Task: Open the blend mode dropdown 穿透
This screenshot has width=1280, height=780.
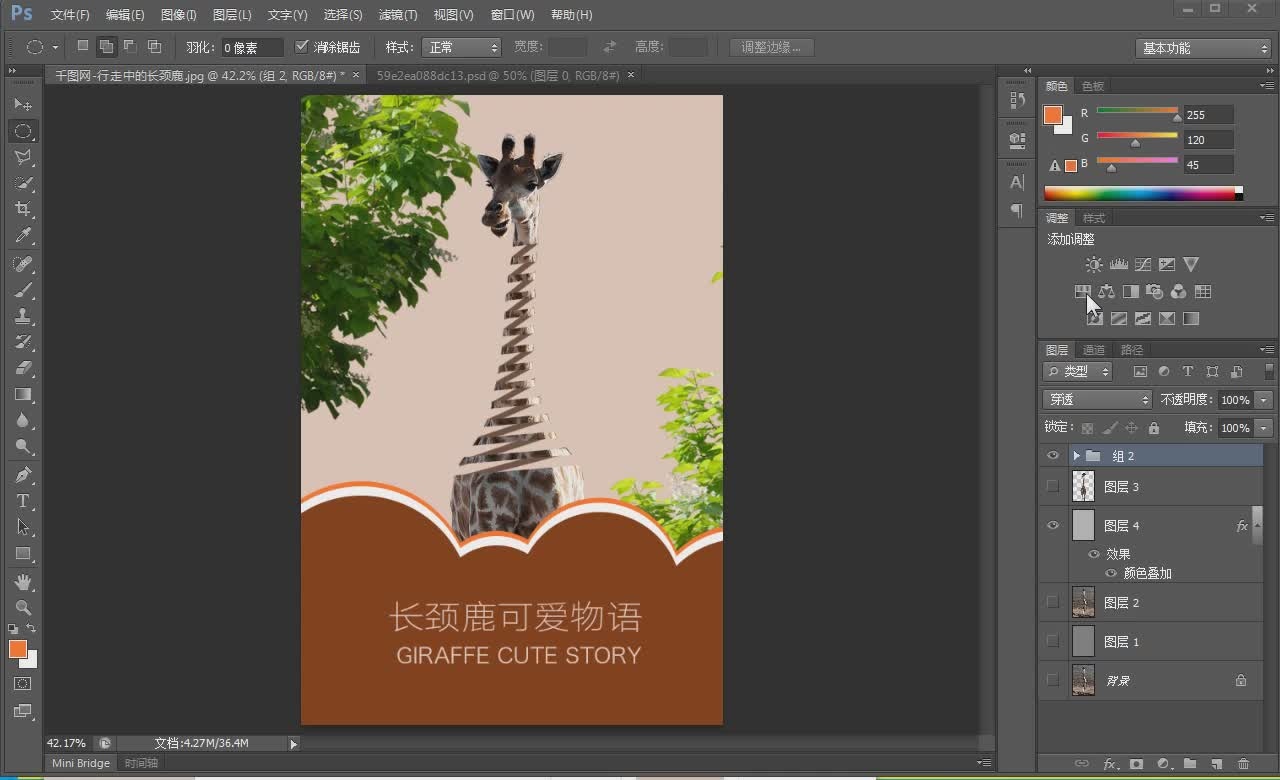Action: click(x=1097, y=399)
